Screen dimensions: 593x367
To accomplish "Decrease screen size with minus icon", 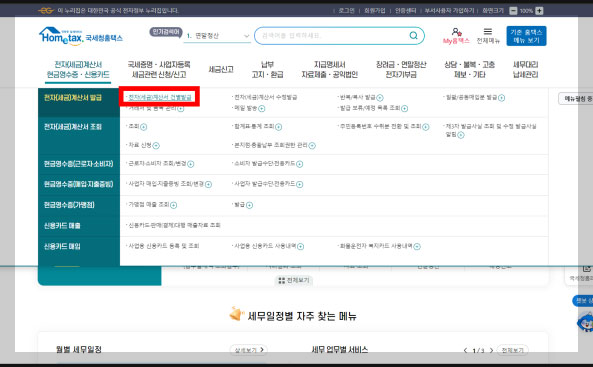I will [x=513, y=11].
